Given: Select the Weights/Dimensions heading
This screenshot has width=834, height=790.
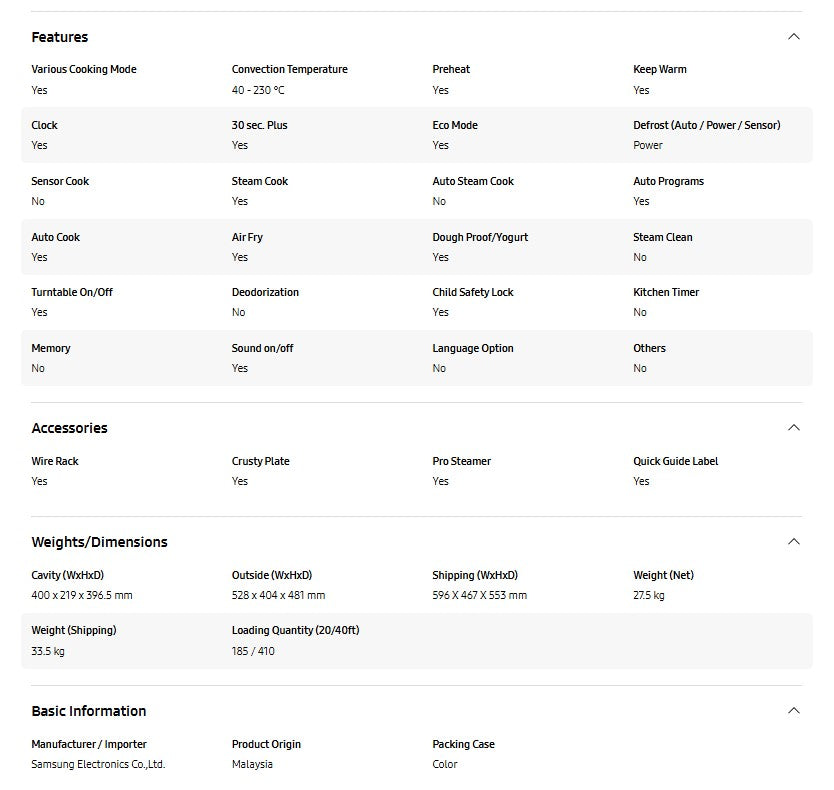Looking at the screenshot, I should (x=99, y=542).
